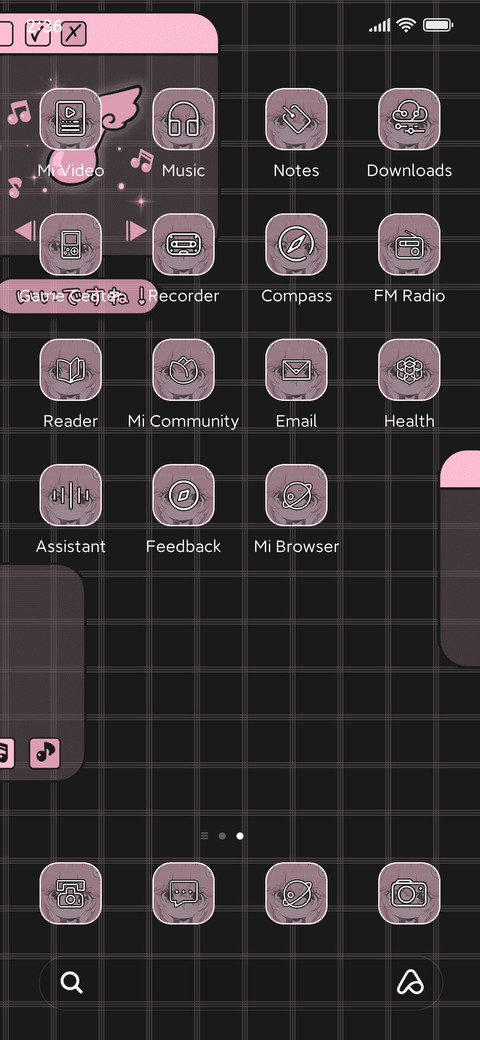Tap the cellular signal bars

[380, 26]
